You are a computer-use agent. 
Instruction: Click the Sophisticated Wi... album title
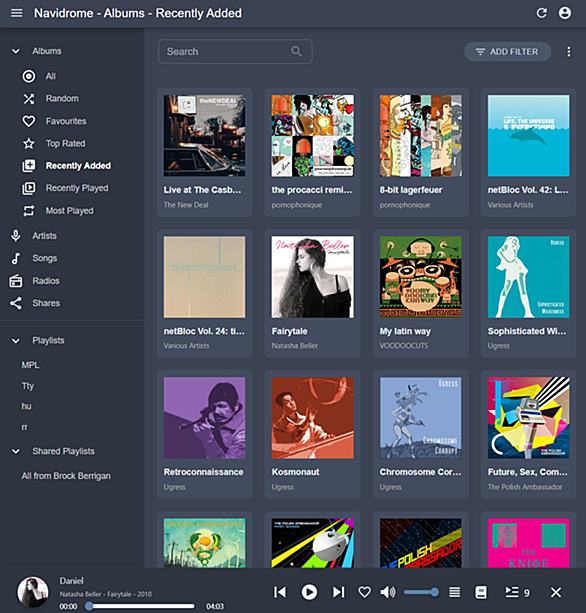(527, 331)
